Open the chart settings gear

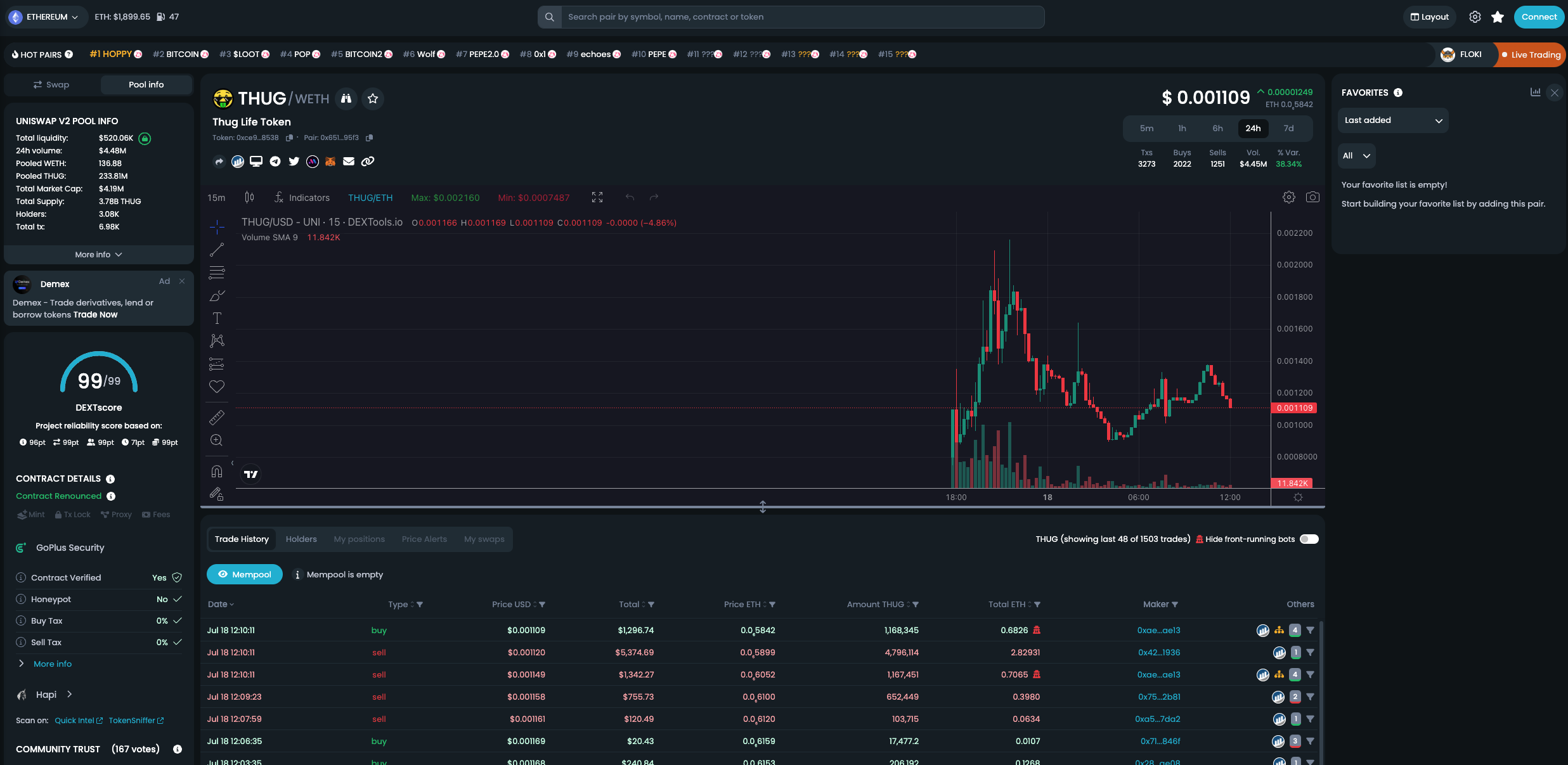point(1289,198)
